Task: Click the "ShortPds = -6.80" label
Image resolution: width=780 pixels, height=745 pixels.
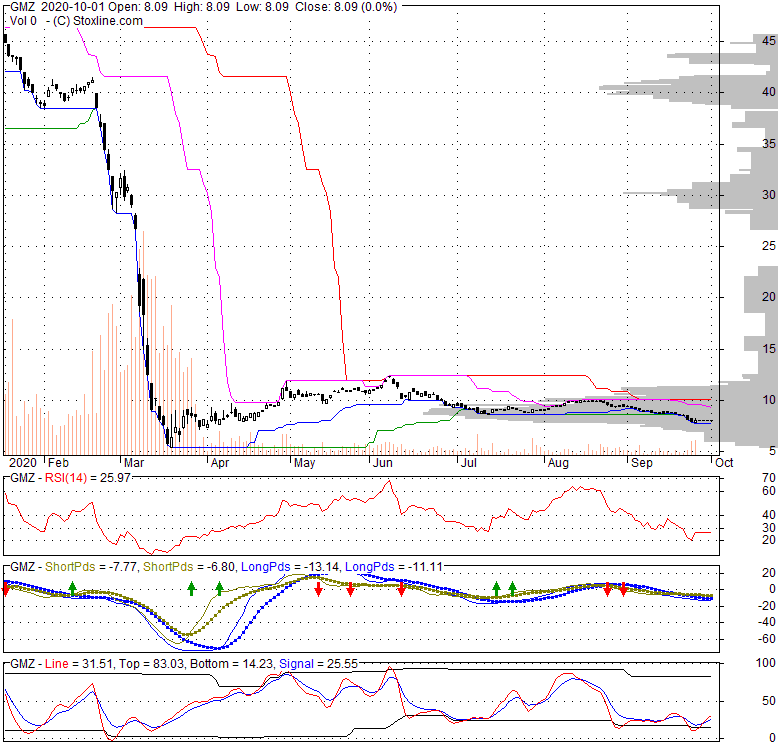Action: [190, 567]
